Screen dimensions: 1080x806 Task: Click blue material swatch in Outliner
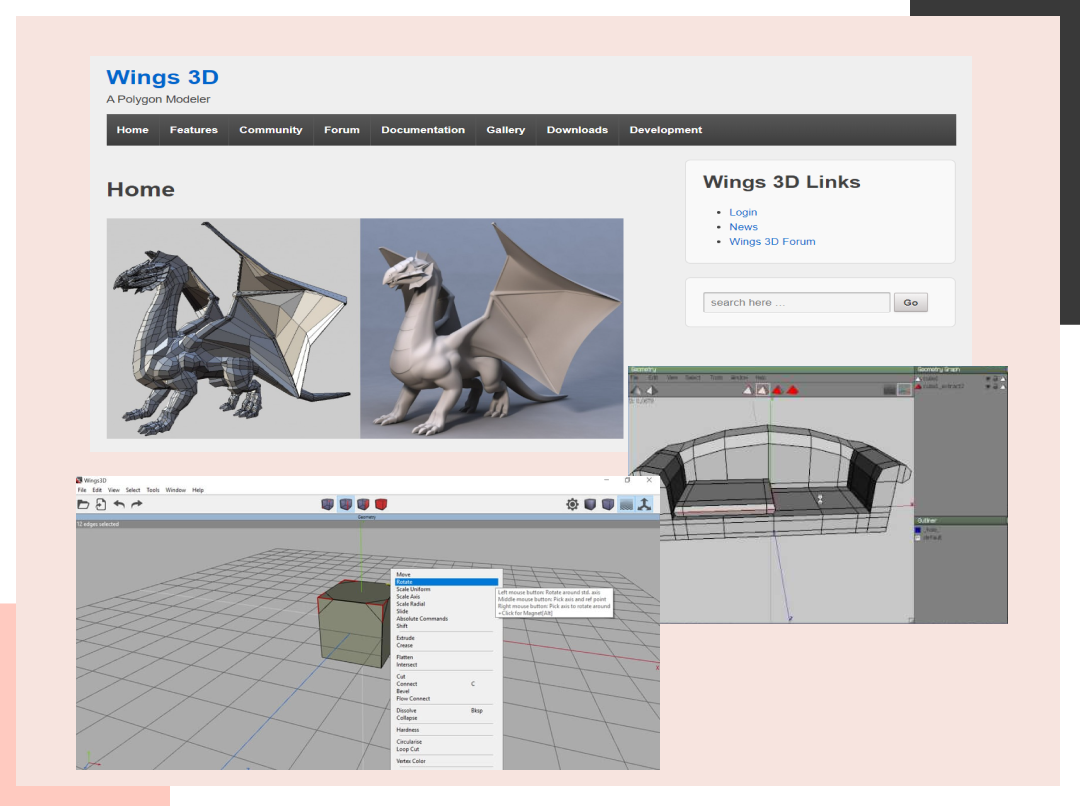pyautogui.click(x=918, y=530)
